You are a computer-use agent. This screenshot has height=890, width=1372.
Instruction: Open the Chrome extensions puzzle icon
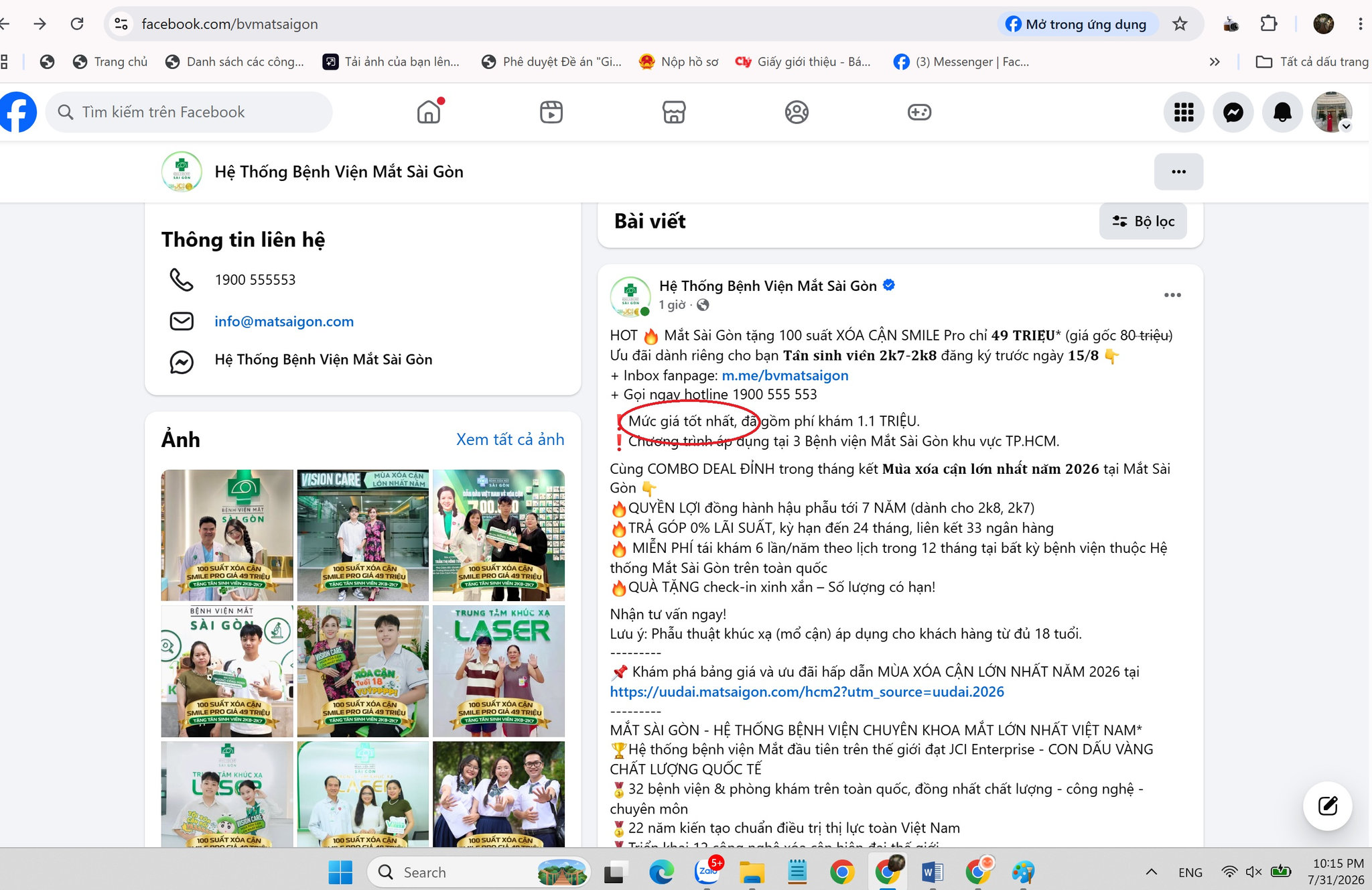click(x=1269, y=24)
